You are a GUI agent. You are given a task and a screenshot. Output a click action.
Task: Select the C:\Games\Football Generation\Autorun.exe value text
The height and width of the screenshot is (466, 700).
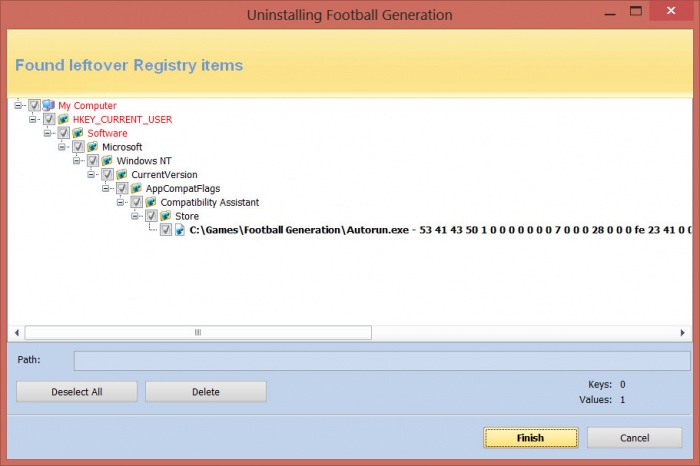pos(299,230)
